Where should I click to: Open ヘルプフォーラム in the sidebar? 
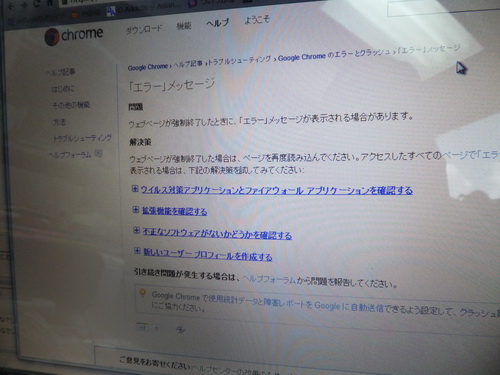click(x=70, y=155)
